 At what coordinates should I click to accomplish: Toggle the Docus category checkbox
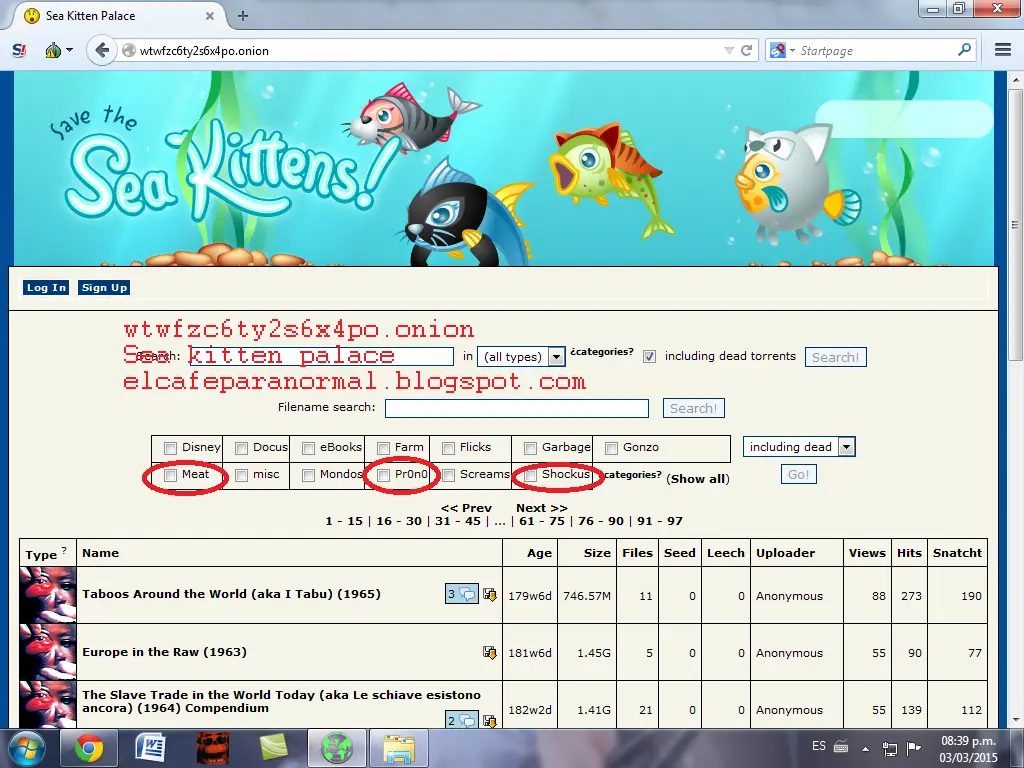242,448
